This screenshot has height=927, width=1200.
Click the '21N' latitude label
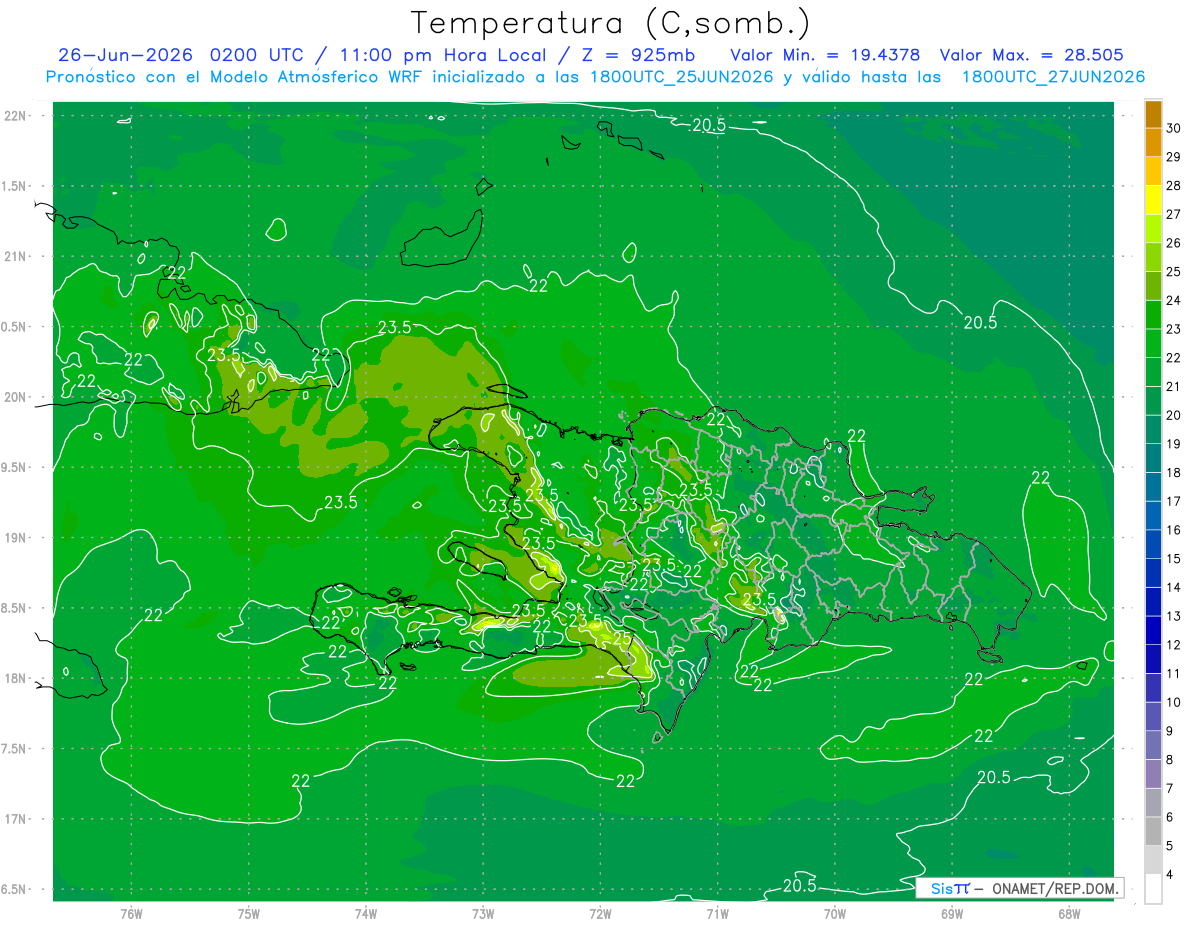point(17,257)
